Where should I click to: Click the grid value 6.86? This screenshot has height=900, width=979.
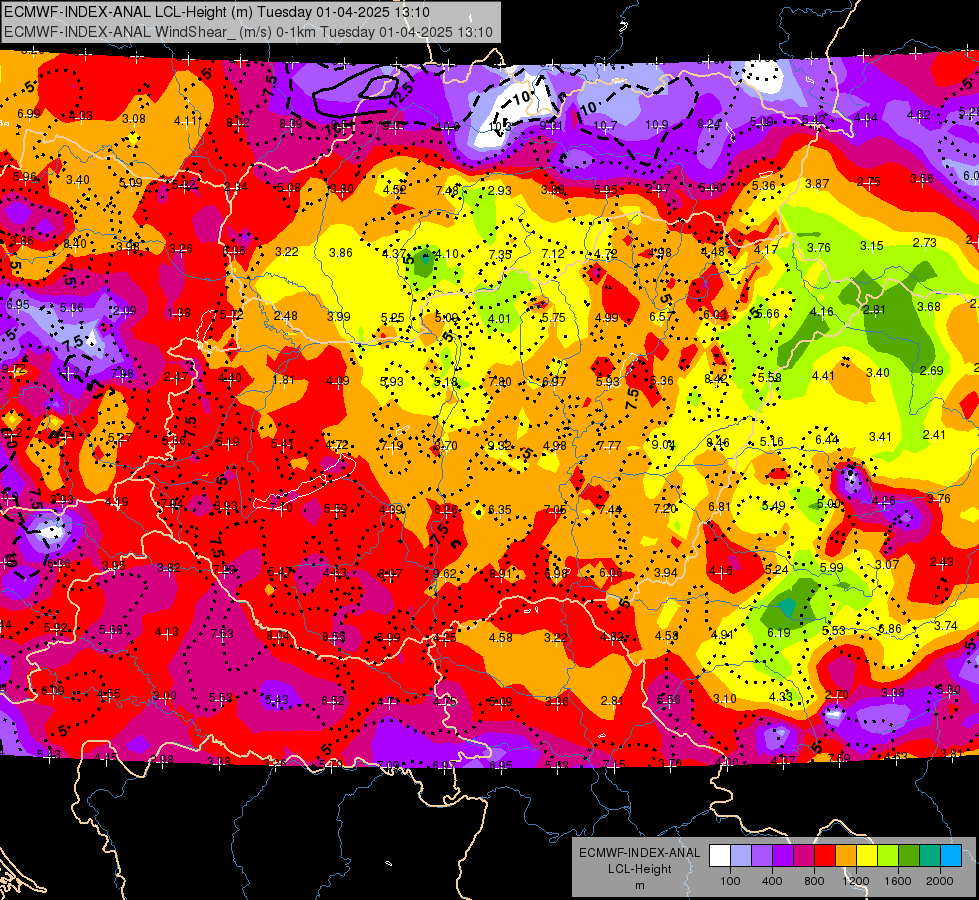pos(890,628)
